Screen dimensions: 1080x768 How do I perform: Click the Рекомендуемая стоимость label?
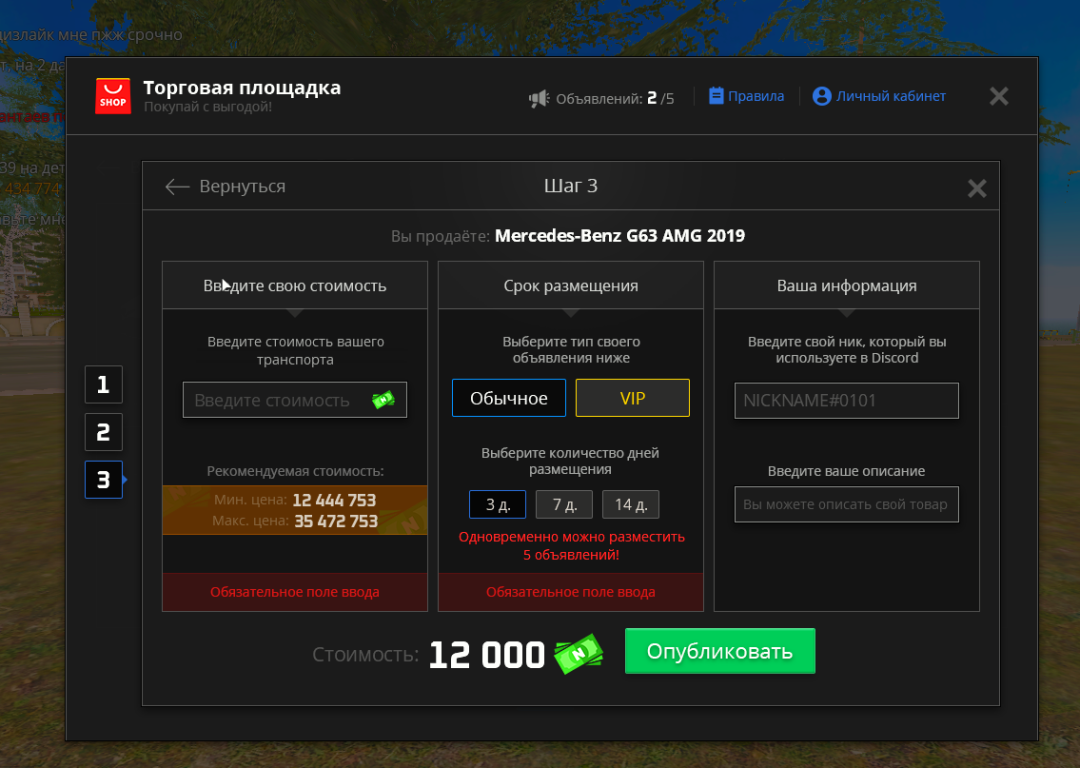[295, 471]
